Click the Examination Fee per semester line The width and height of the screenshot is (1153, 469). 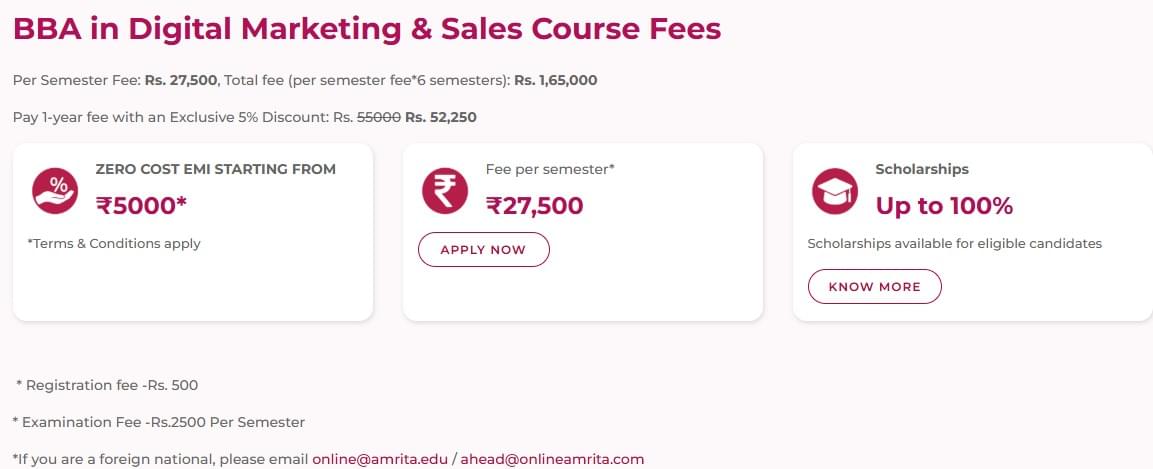click(x=158, y=422)
